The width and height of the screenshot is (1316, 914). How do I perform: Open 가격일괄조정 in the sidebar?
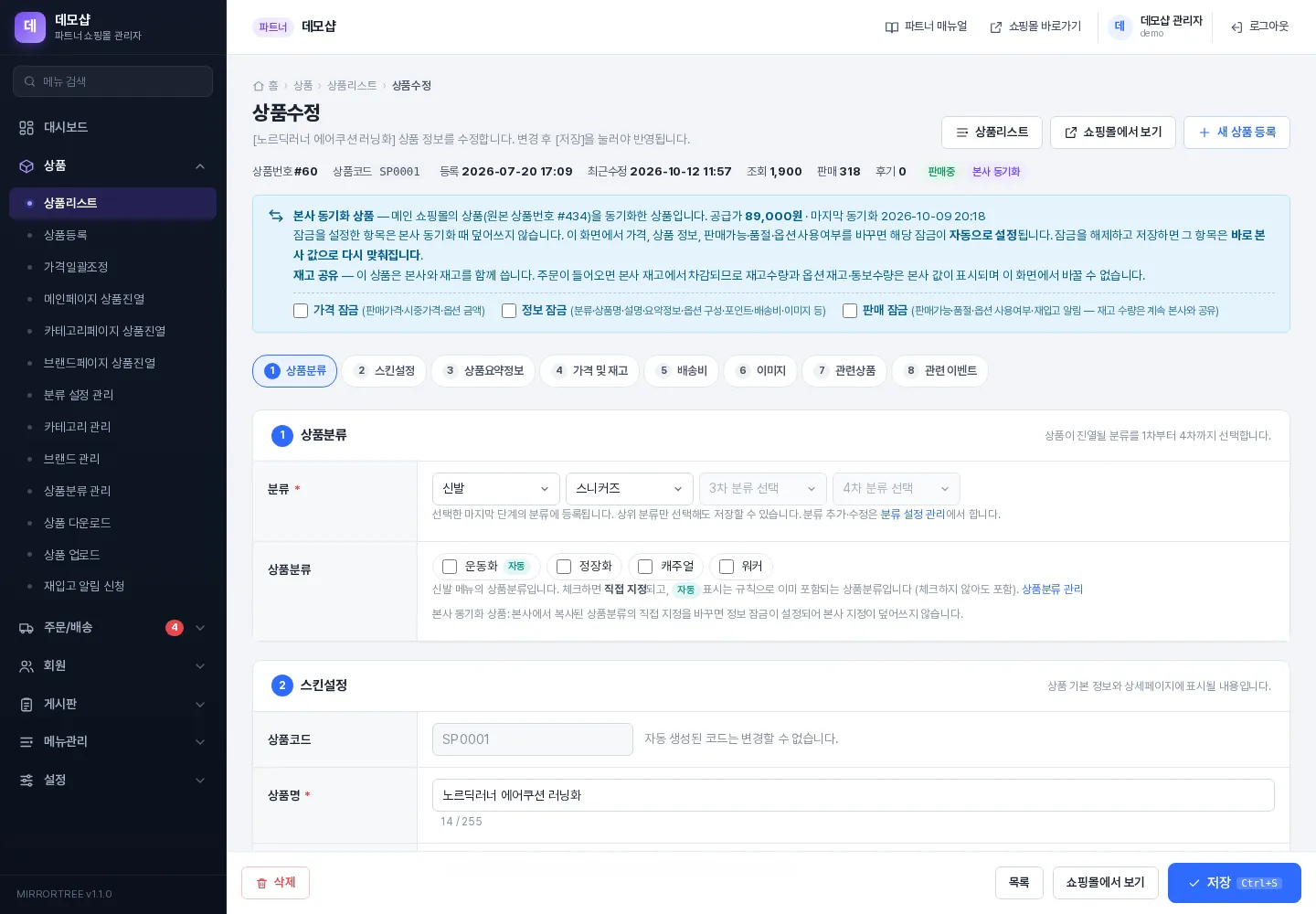[x=113, y=267]
